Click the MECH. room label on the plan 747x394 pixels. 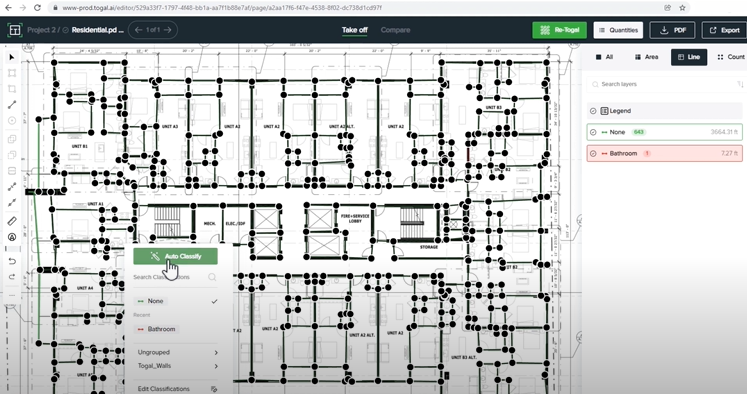click(210, 223)
